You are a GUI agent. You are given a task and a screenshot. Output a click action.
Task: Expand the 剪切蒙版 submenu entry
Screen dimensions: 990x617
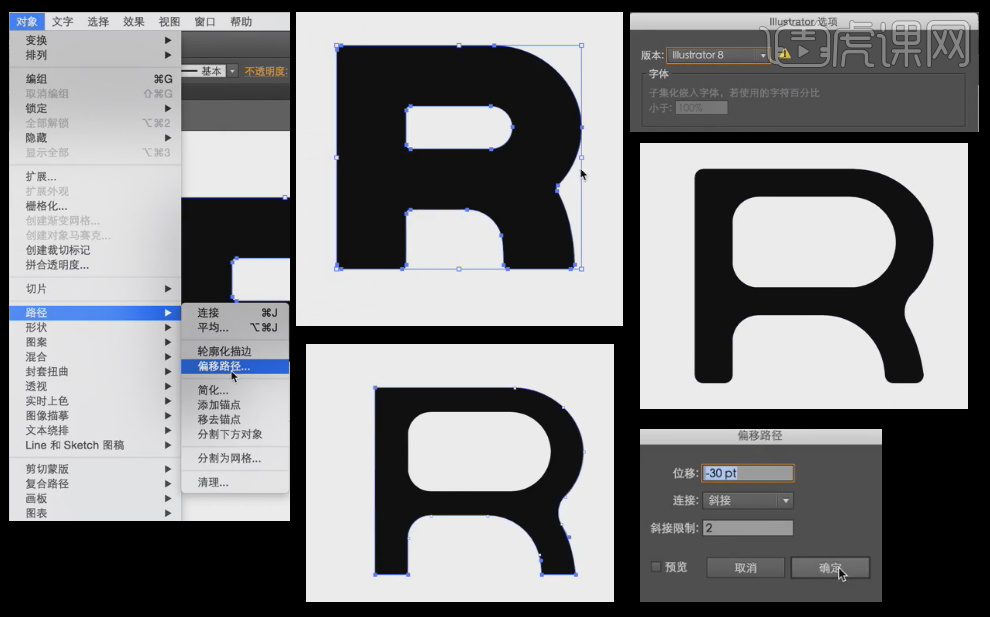coord(47,468)
